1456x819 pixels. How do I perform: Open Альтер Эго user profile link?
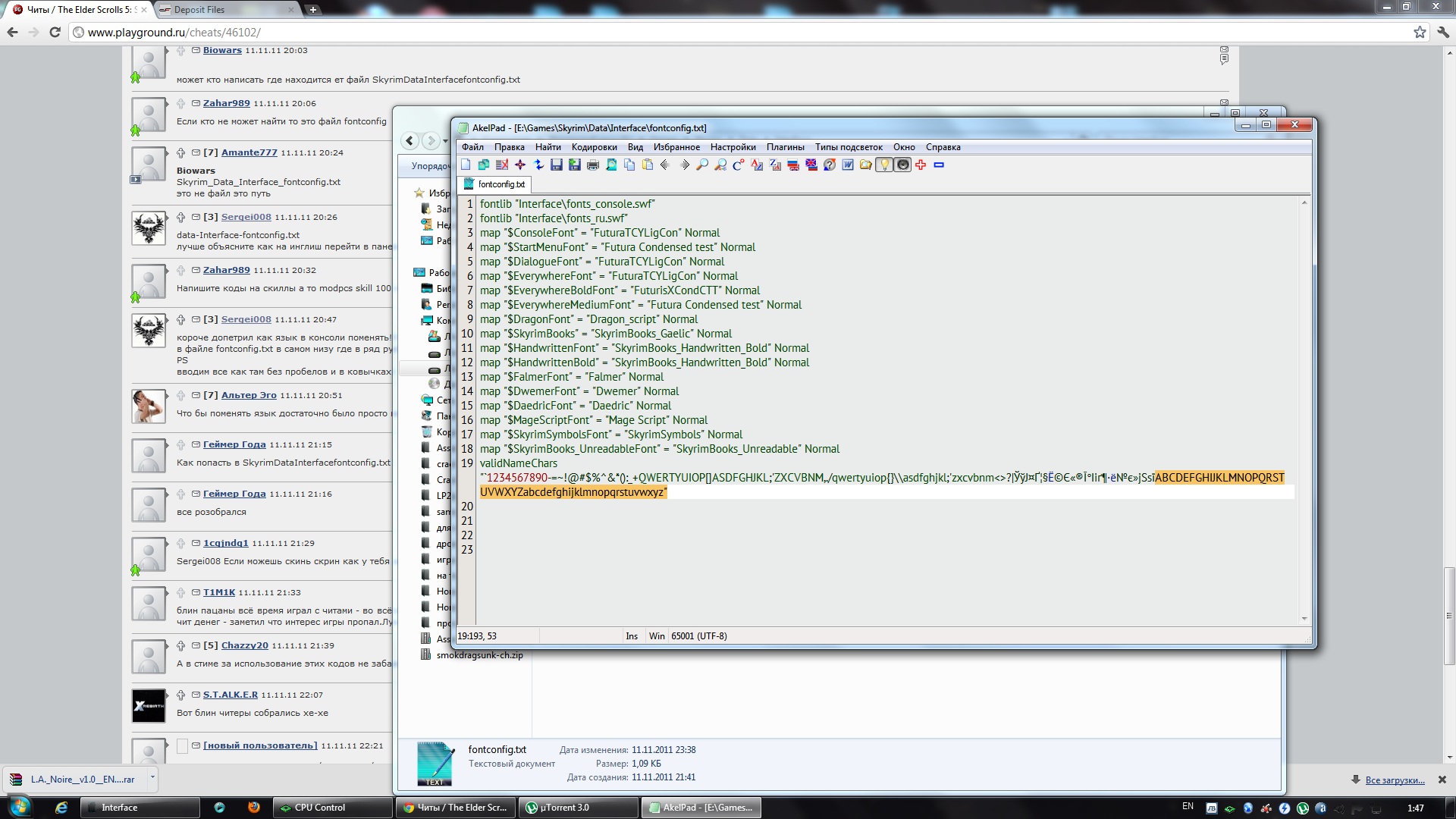pyautogui.click(x=249, y=395)
